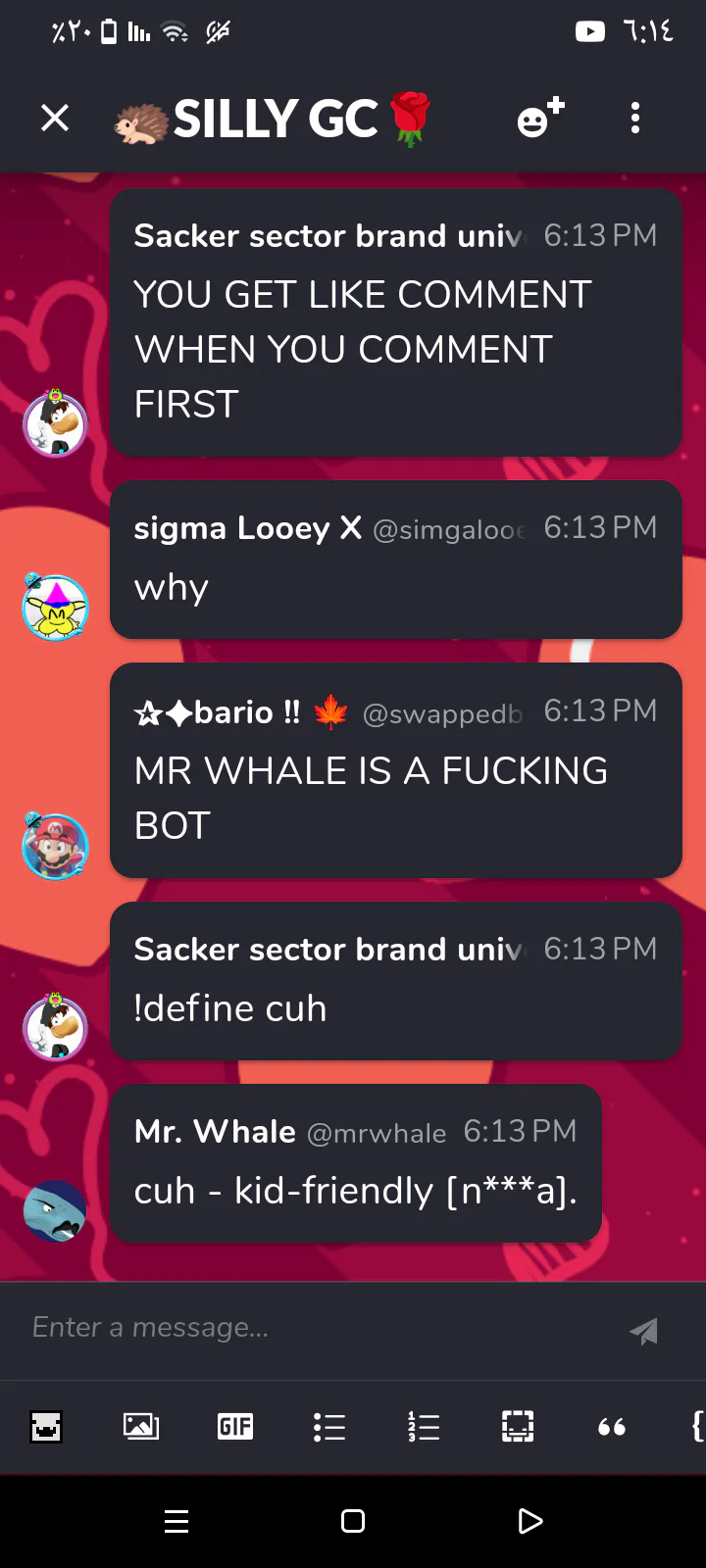The height and width of the screenshot is (1568, 706).
Task: Insert a bulleted list
Action: 329,1427
